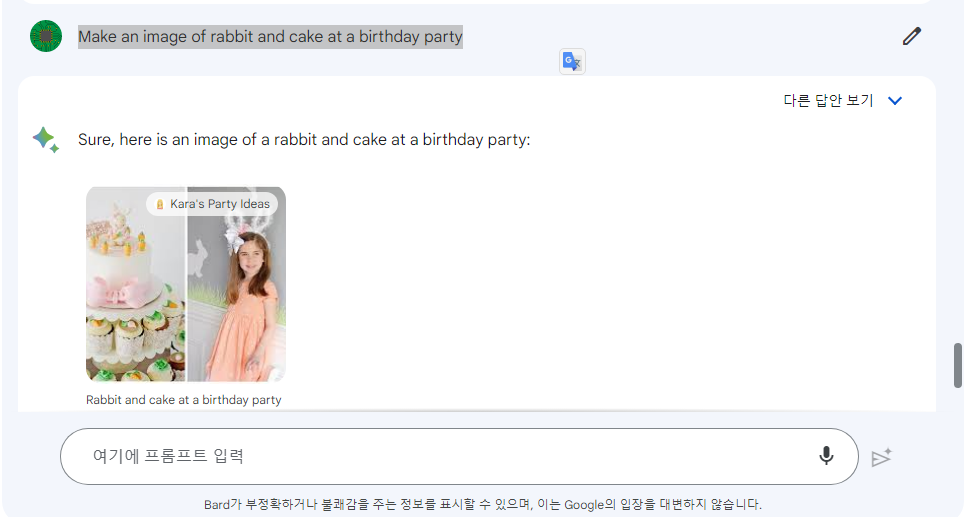Open the rabbit cake party thumbnail image
The height and width of the screenshot is (517, 966).
click(x=186, y=284)
